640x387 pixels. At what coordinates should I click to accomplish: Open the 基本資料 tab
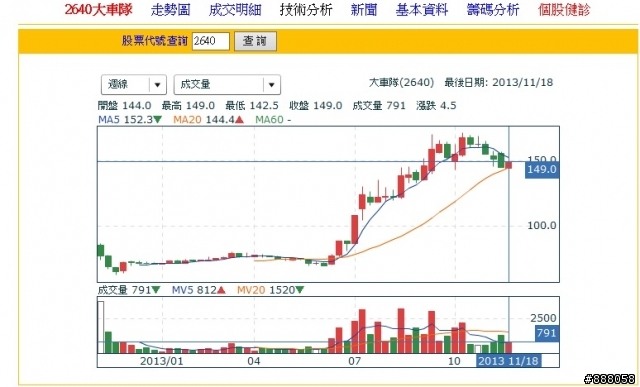pos(422,10)
